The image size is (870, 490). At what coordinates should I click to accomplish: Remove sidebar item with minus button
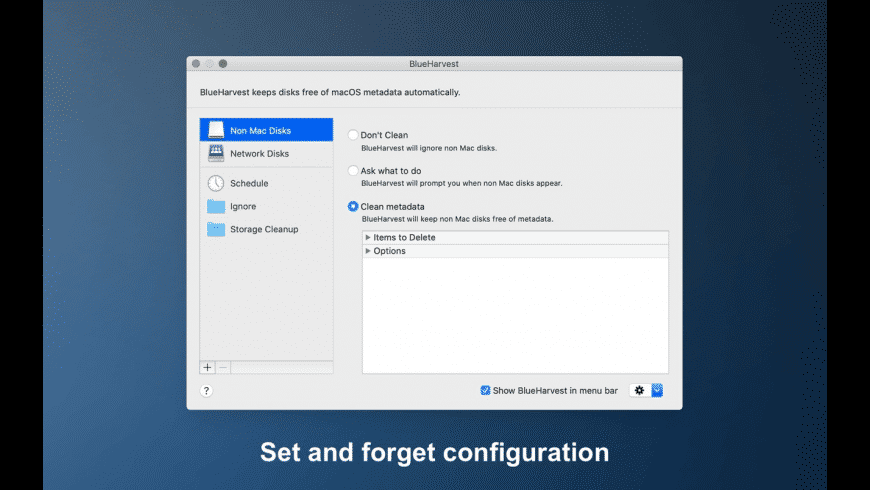pyautogui.click(x=223, y=367)
